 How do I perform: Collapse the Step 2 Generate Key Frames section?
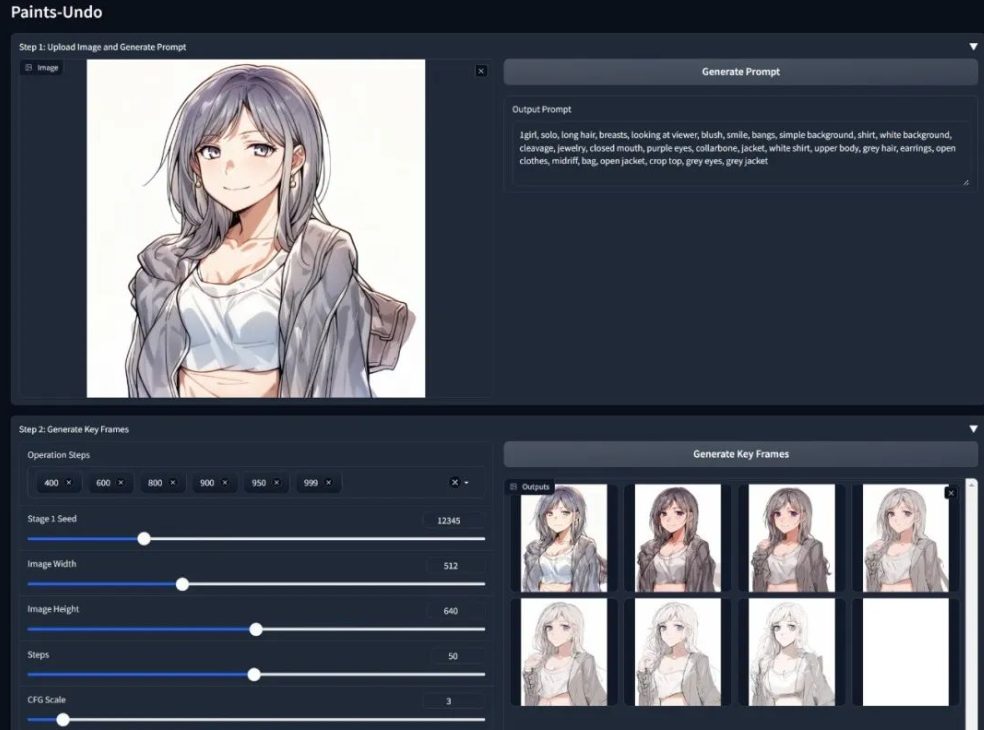pos(973,429)
